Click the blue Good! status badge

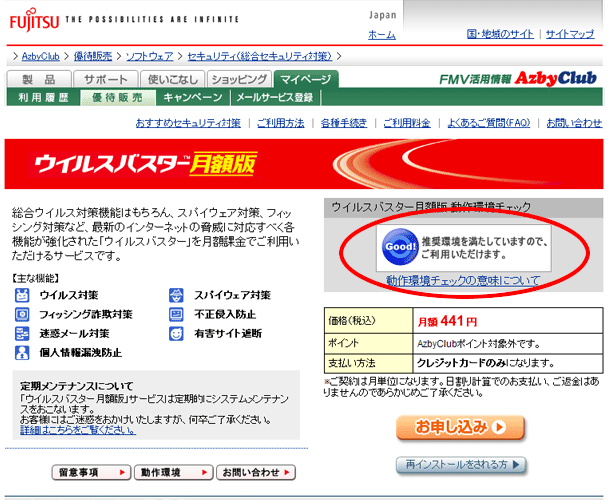pos(400,247)
